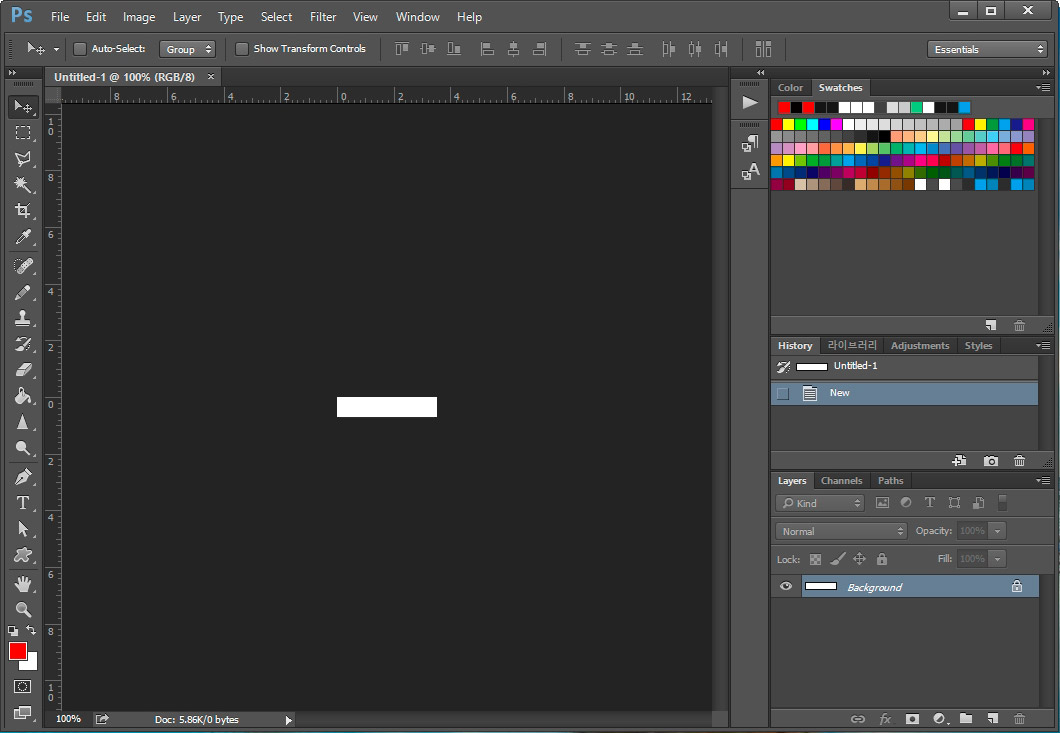Select the Rectangular Marquee tool
Image resolution: width=1060 pixels, height=733 pixels.
[x=23, y=133]
